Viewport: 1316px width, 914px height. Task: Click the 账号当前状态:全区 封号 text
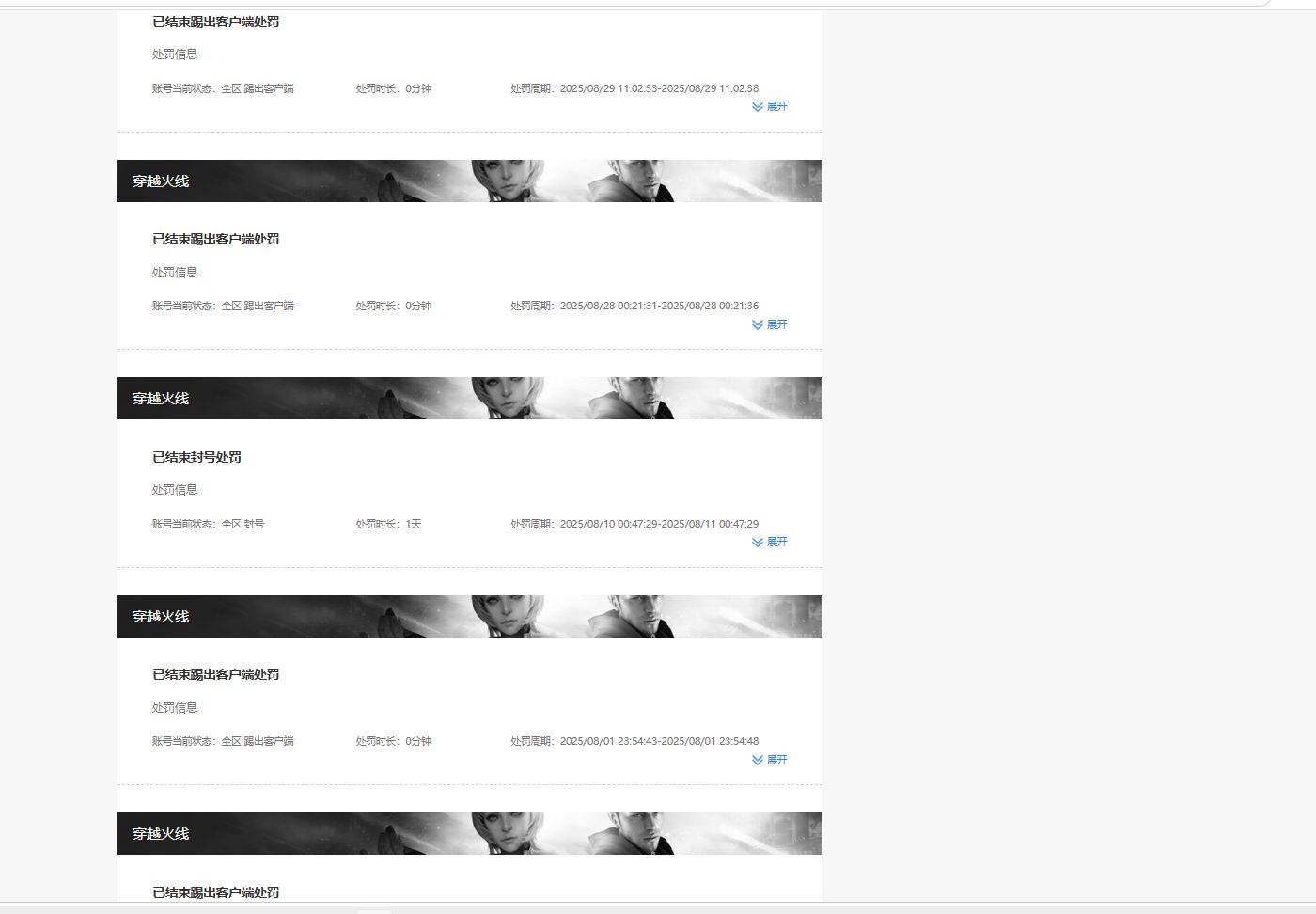(x=209, y=524)
